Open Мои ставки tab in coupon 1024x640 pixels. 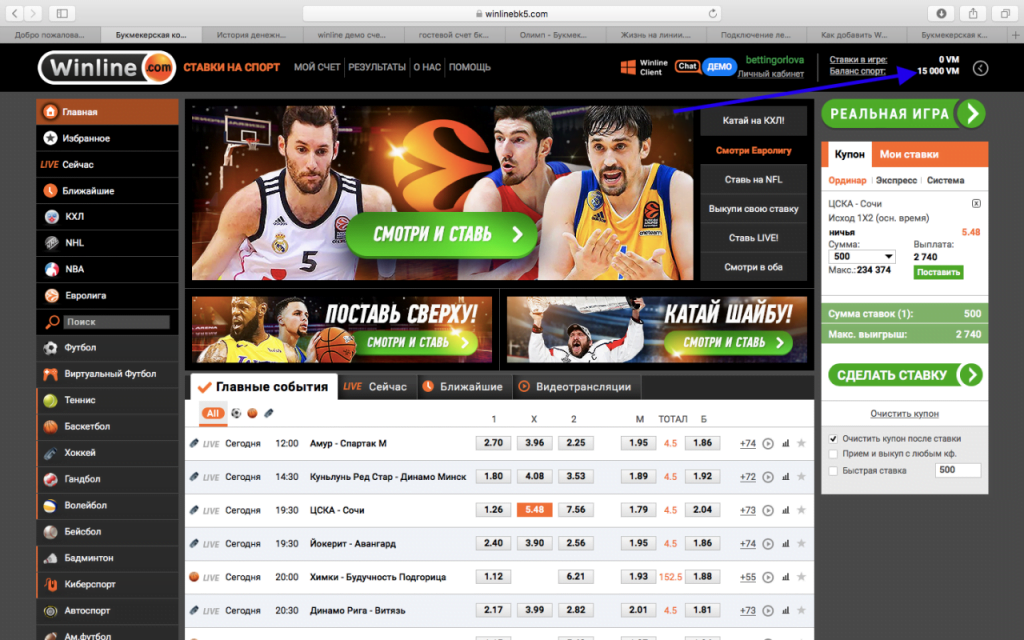(909, 154)
